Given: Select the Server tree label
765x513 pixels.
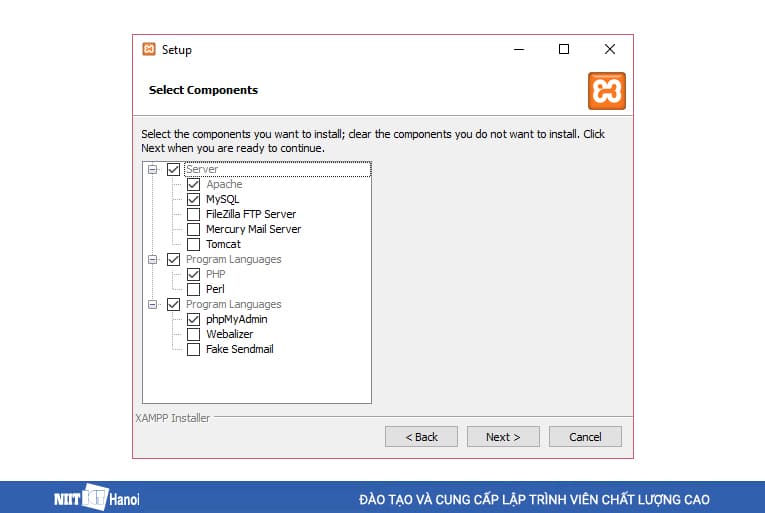Looking at the screenshot, I should pyautogui.click(x=202, y=169).
